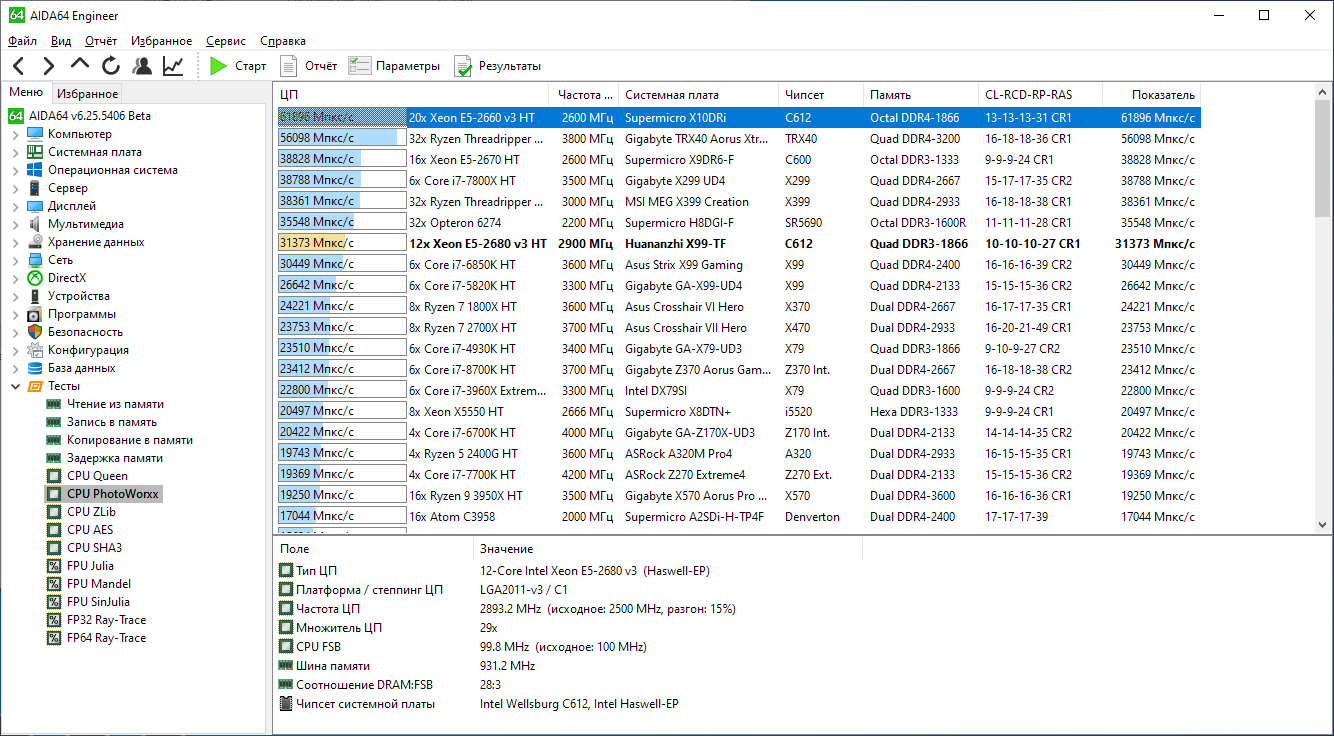Image resolution: width=1334 pixels, height=736 pixels.
Task: Click the Задержка памяти test icon
Action: (54, 458)
